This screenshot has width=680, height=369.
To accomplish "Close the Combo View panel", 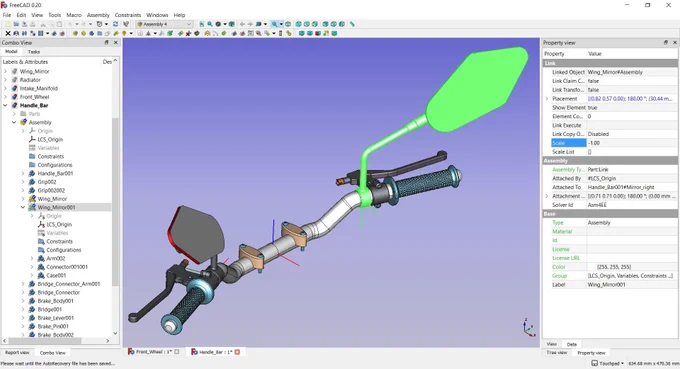I will coord(116,42).
